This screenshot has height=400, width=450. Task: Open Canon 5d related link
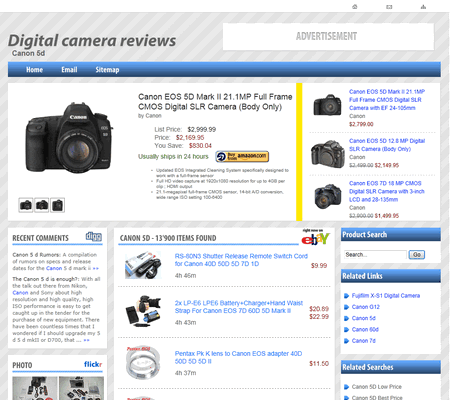(x=364, y=318)
